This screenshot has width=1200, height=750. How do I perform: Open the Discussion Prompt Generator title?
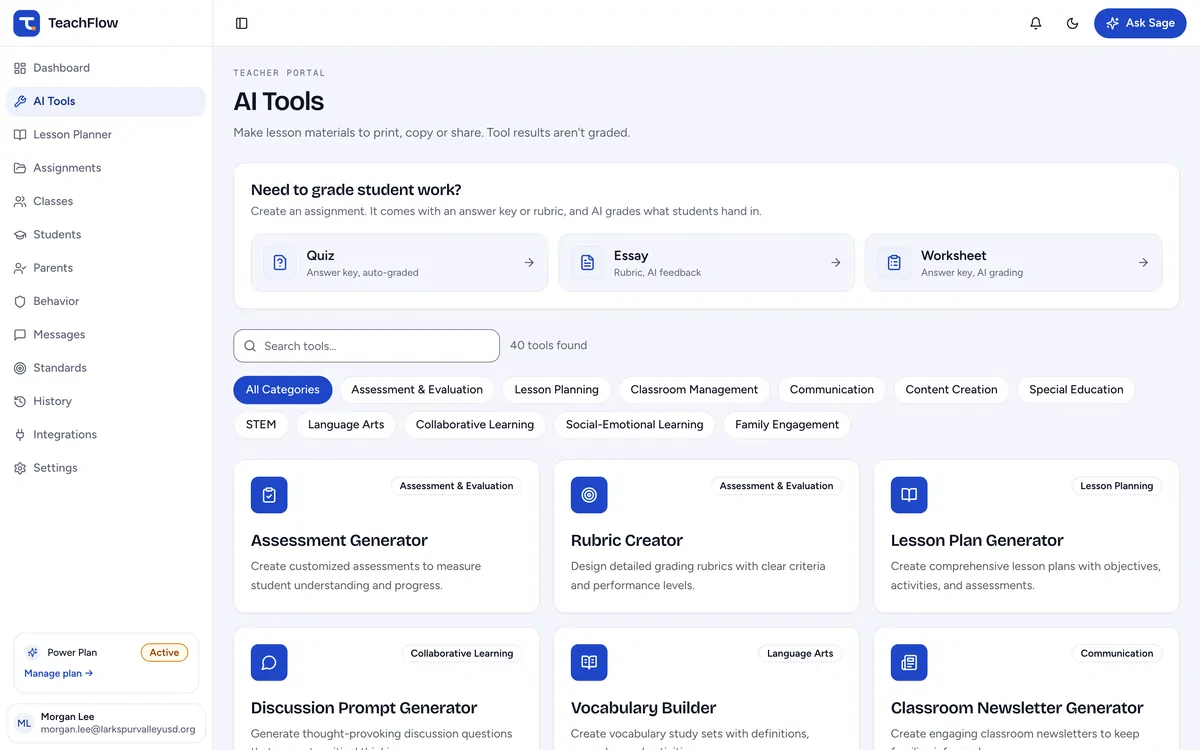click(364, 708)
